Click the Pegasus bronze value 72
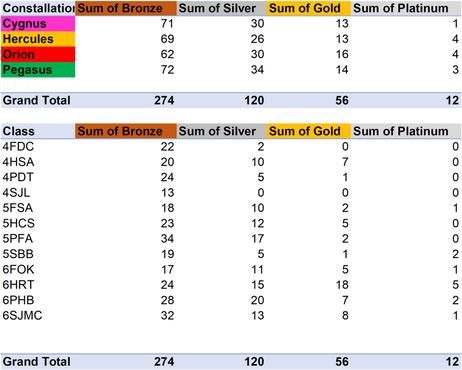The width and height of the screenshot is (462, 370). tap(167, 70)
